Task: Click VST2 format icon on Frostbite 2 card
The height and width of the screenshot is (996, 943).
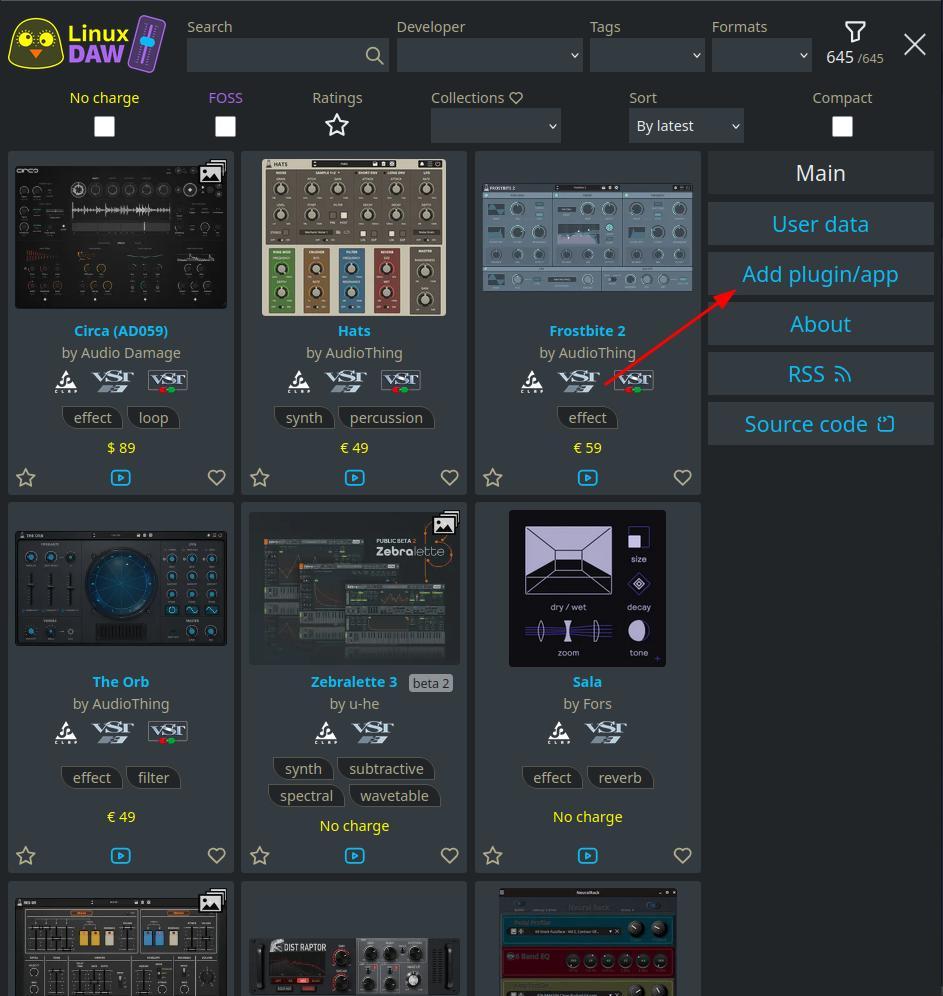Action: [x=634, y=381]
